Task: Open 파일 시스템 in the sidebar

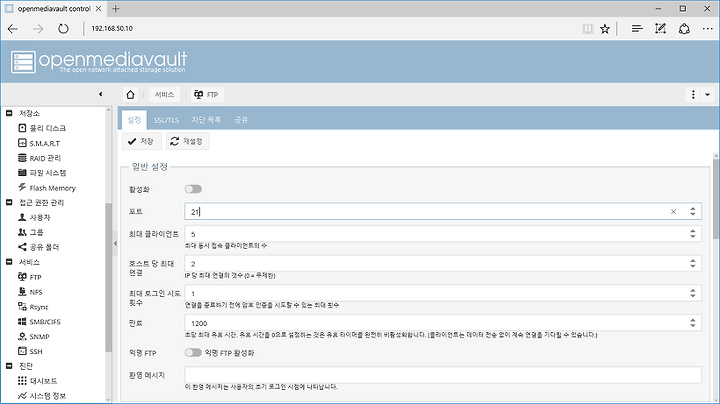Action: pyautogui.click(x=42, y=173)
